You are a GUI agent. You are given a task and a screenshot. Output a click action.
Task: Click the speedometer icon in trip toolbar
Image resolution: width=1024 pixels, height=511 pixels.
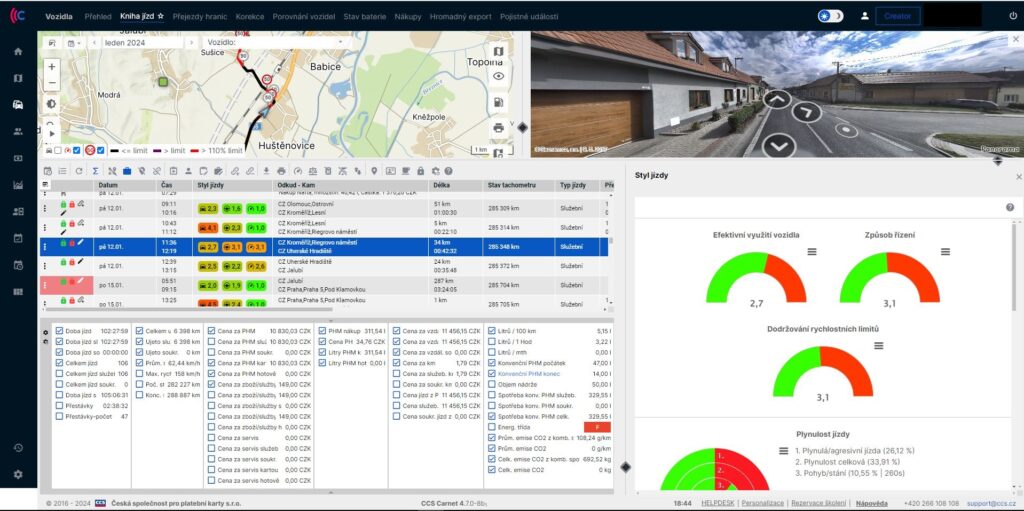pyautogui.click(x=298, y=171)
